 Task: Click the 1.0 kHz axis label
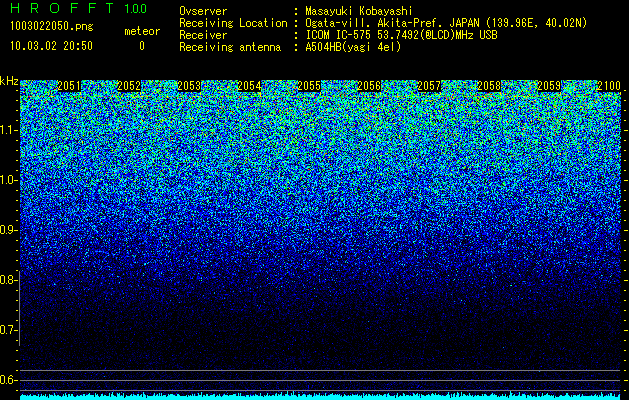(x=7, y=180)
